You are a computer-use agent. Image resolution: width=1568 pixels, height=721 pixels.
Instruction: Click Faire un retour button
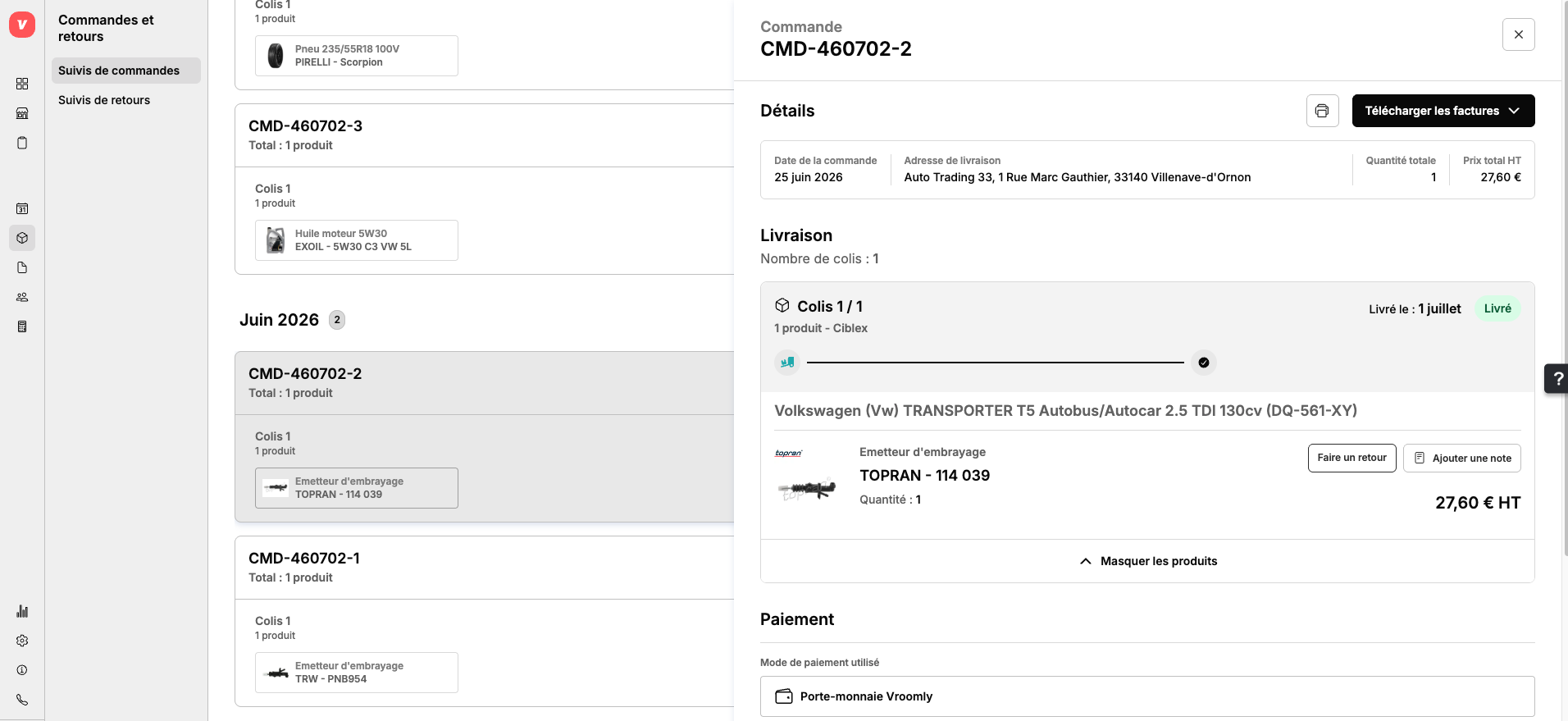(x=1351, y=458)
